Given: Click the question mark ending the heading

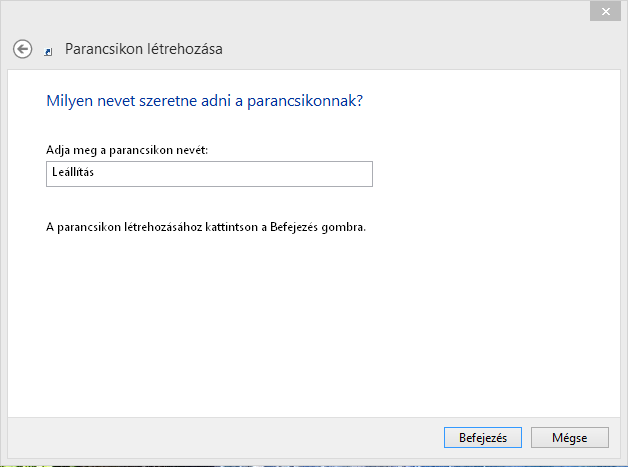Looking at the screenshot, I should tap(359, 101).
